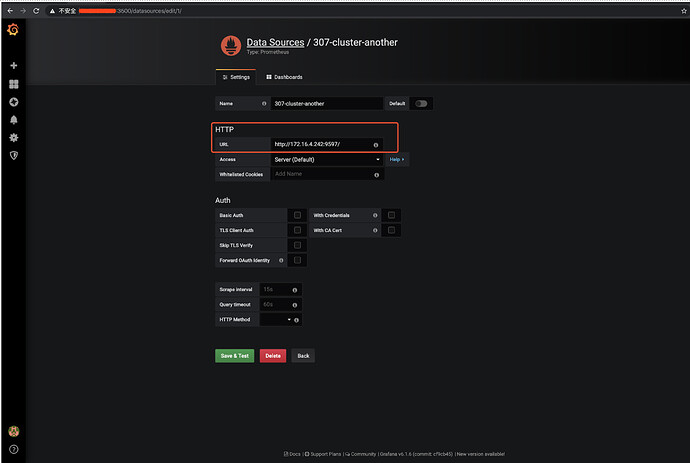Enable the With Credentials checkbox
This screenshot has height=463, width=690.
click(x=391, y=215)
